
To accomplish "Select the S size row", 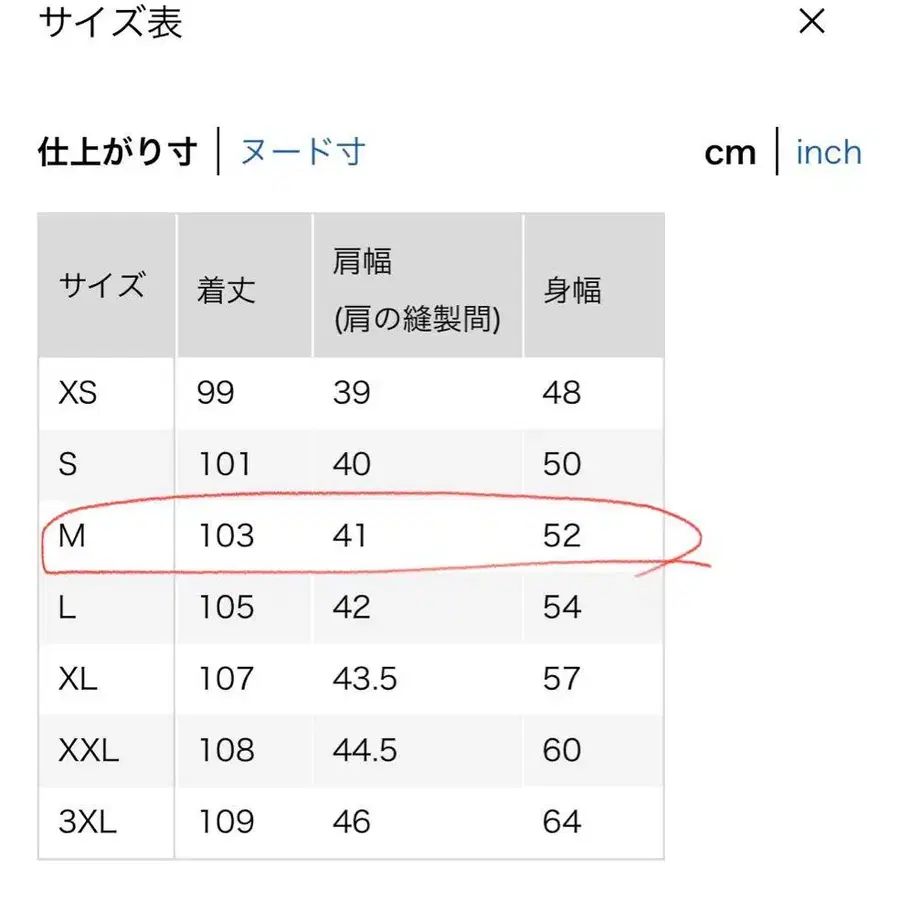I will [x=68, y=464].
